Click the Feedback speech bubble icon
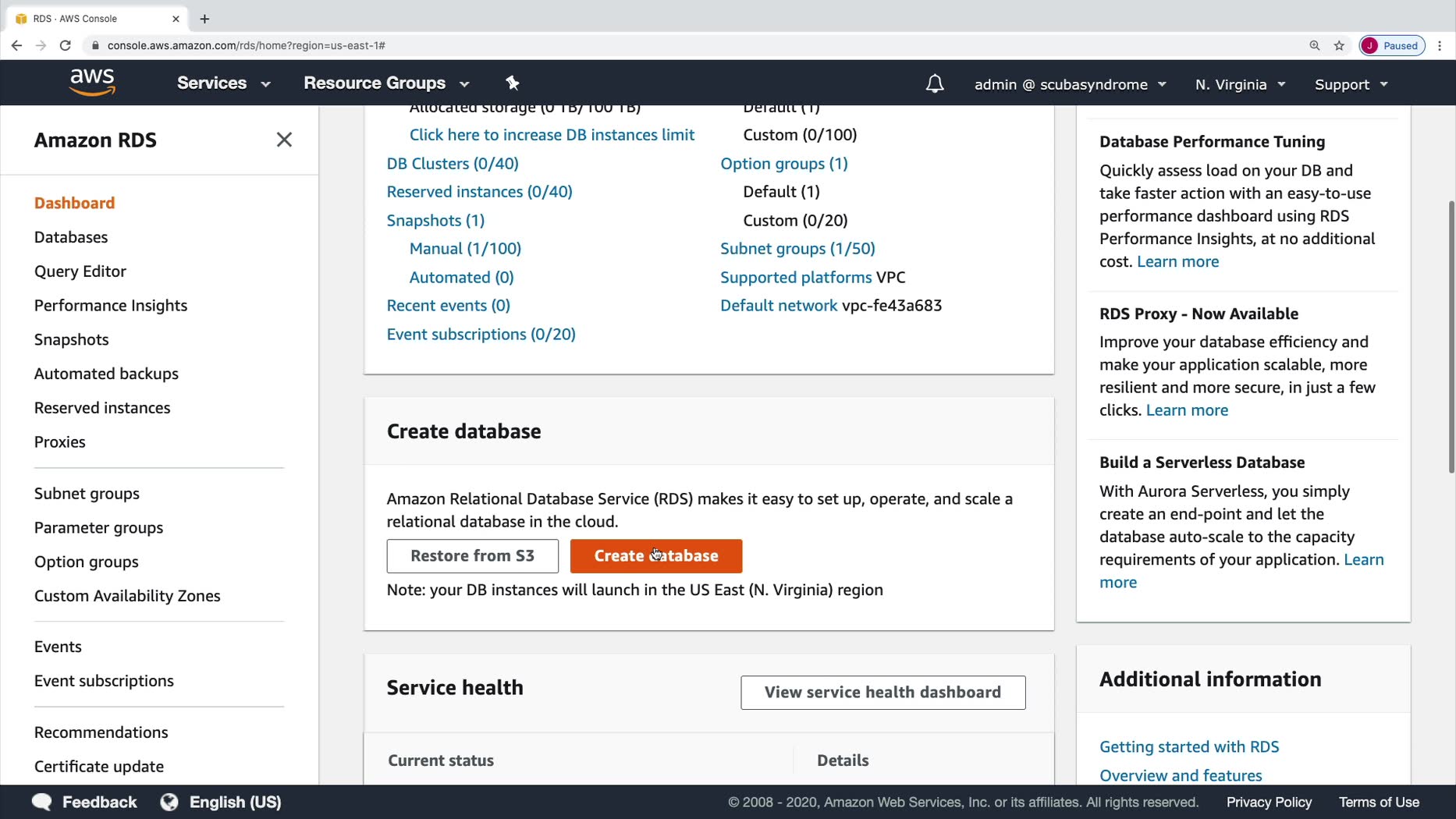Image resolution: width=1456 pixels, height=819 pixels. (42, 802)
